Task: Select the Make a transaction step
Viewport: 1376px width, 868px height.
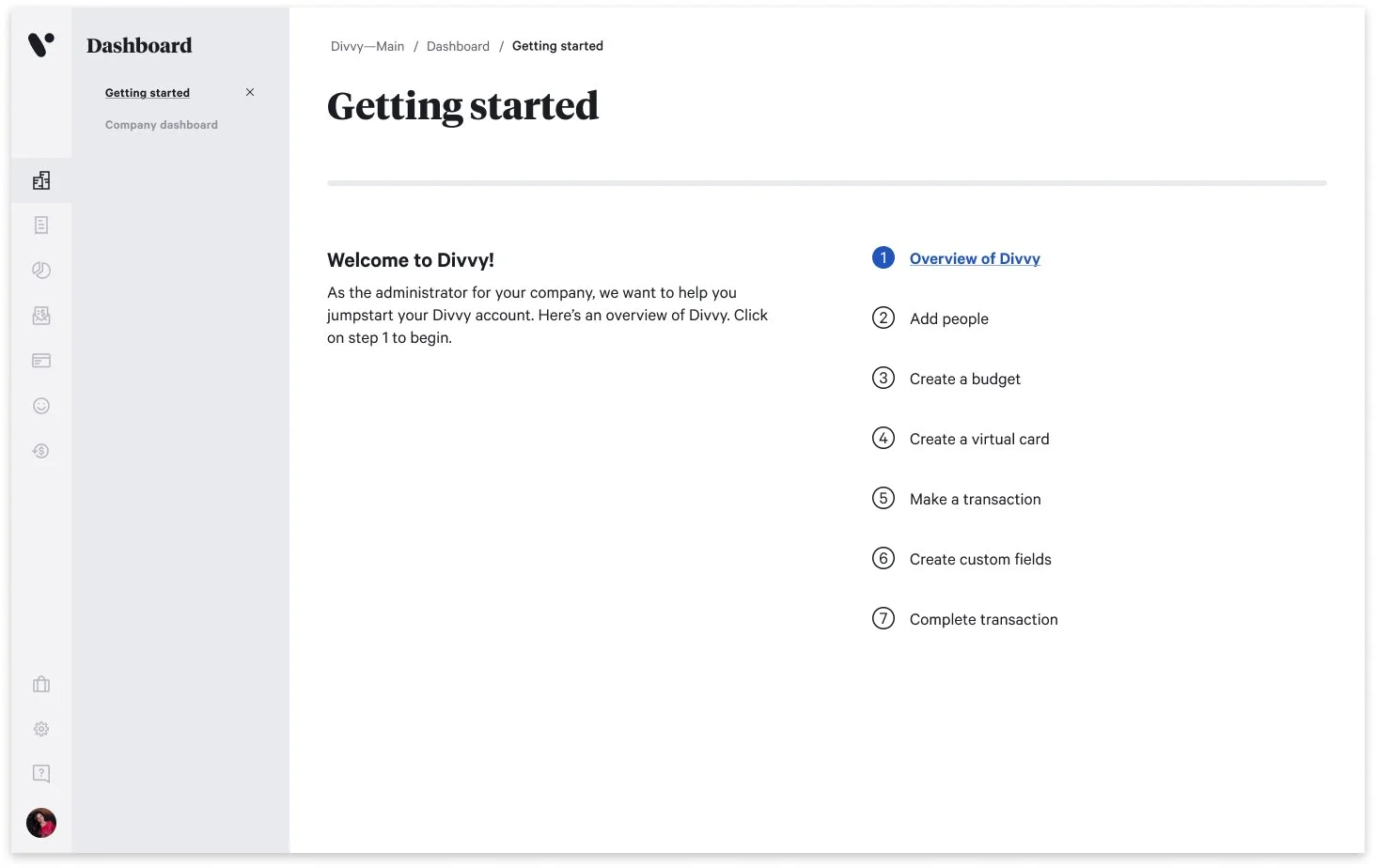Action: 976,499
